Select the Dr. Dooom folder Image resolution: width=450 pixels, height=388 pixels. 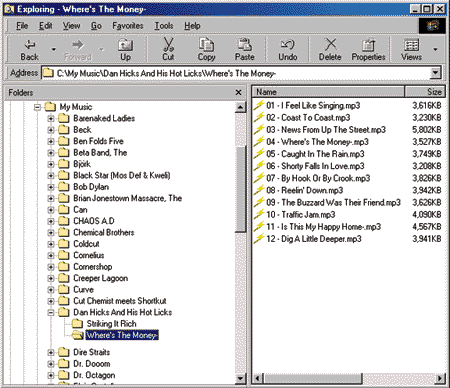pos(92,364)
